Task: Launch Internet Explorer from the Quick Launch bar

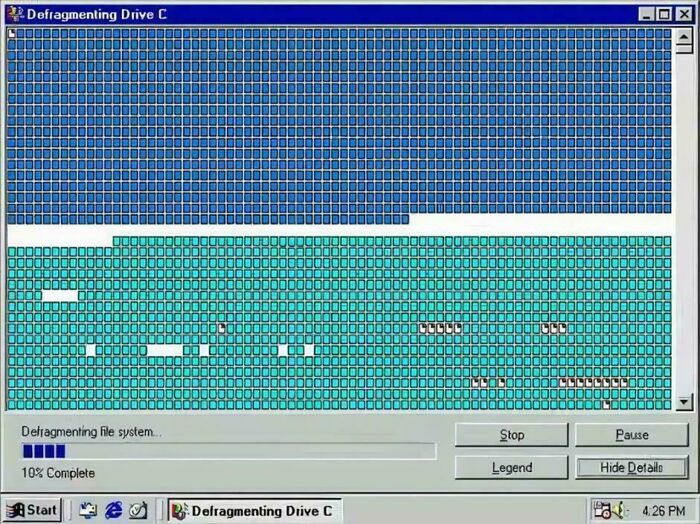Action: (113, 510)
